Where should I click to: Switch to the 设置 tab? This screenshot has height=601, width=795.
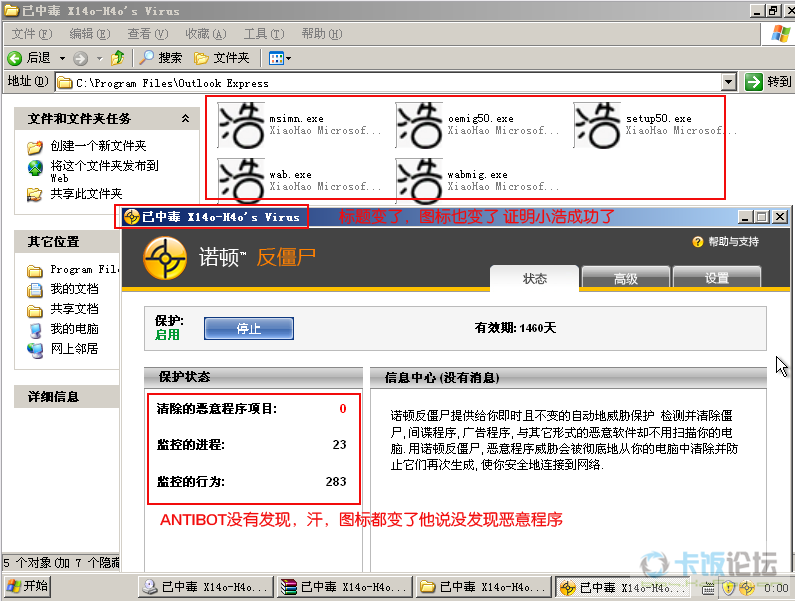coord(716,278)
